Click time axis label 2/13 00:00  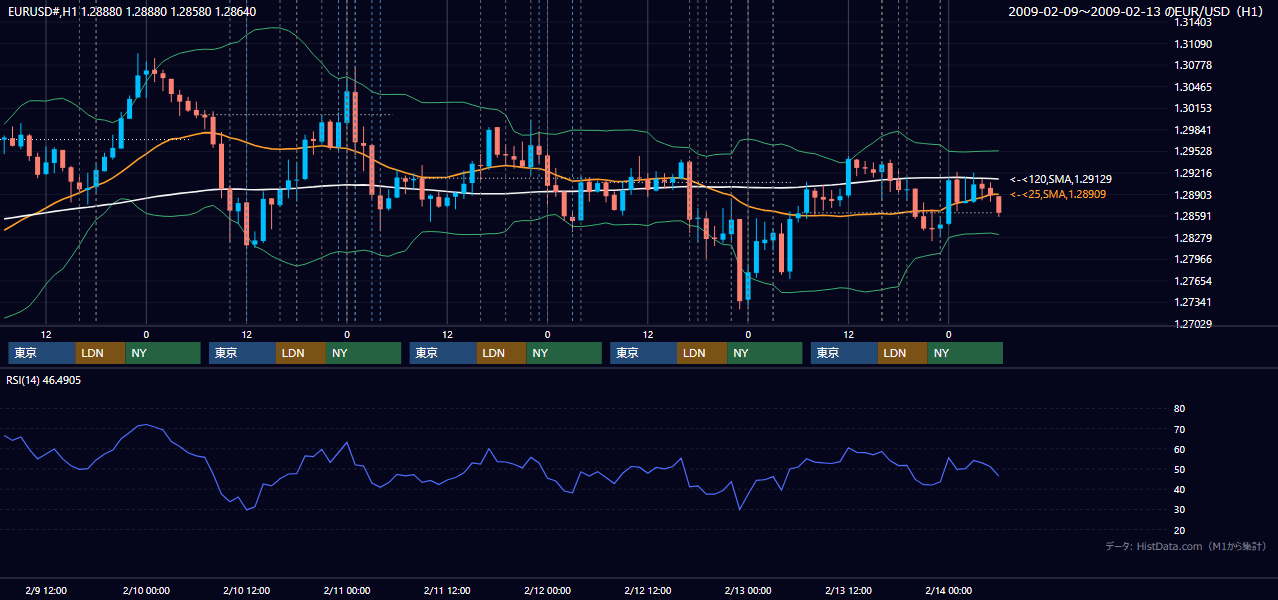pos(748,590)
